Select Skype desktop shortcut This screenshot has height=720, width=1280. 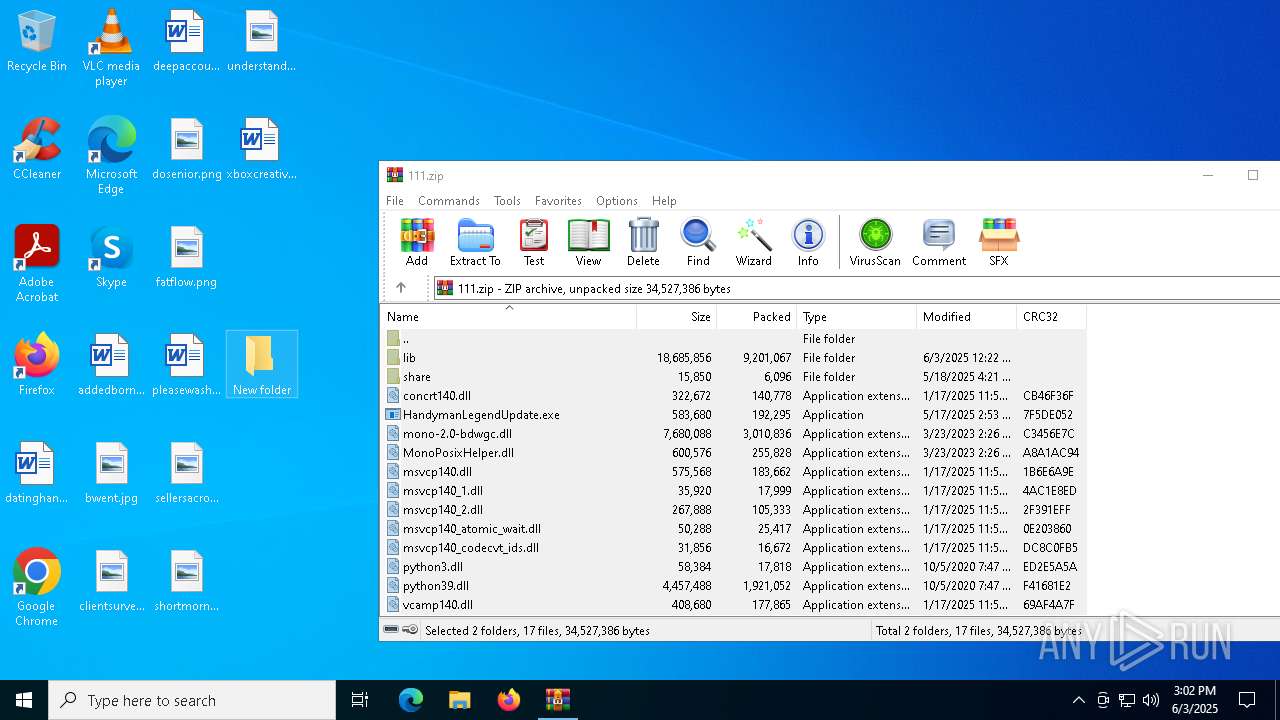tap(111, 257)
